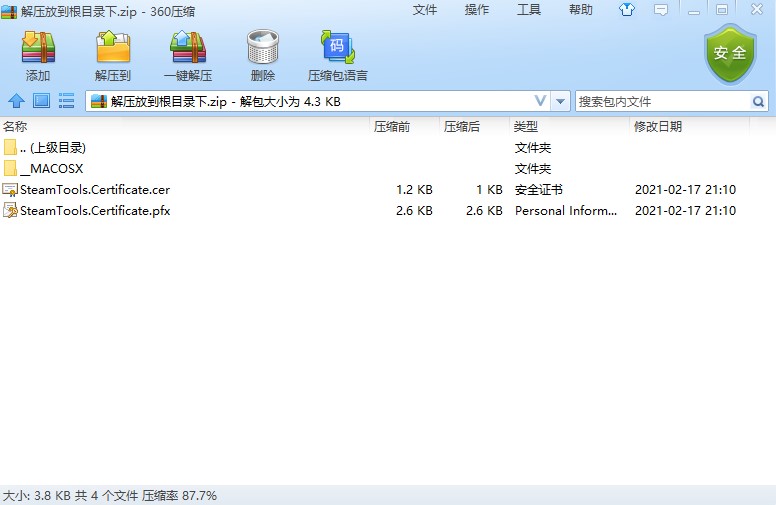This screenshot has width=776, height=505.
Task: Select SteamTools.Certificate.pfx file name
Action: [95, 210]
